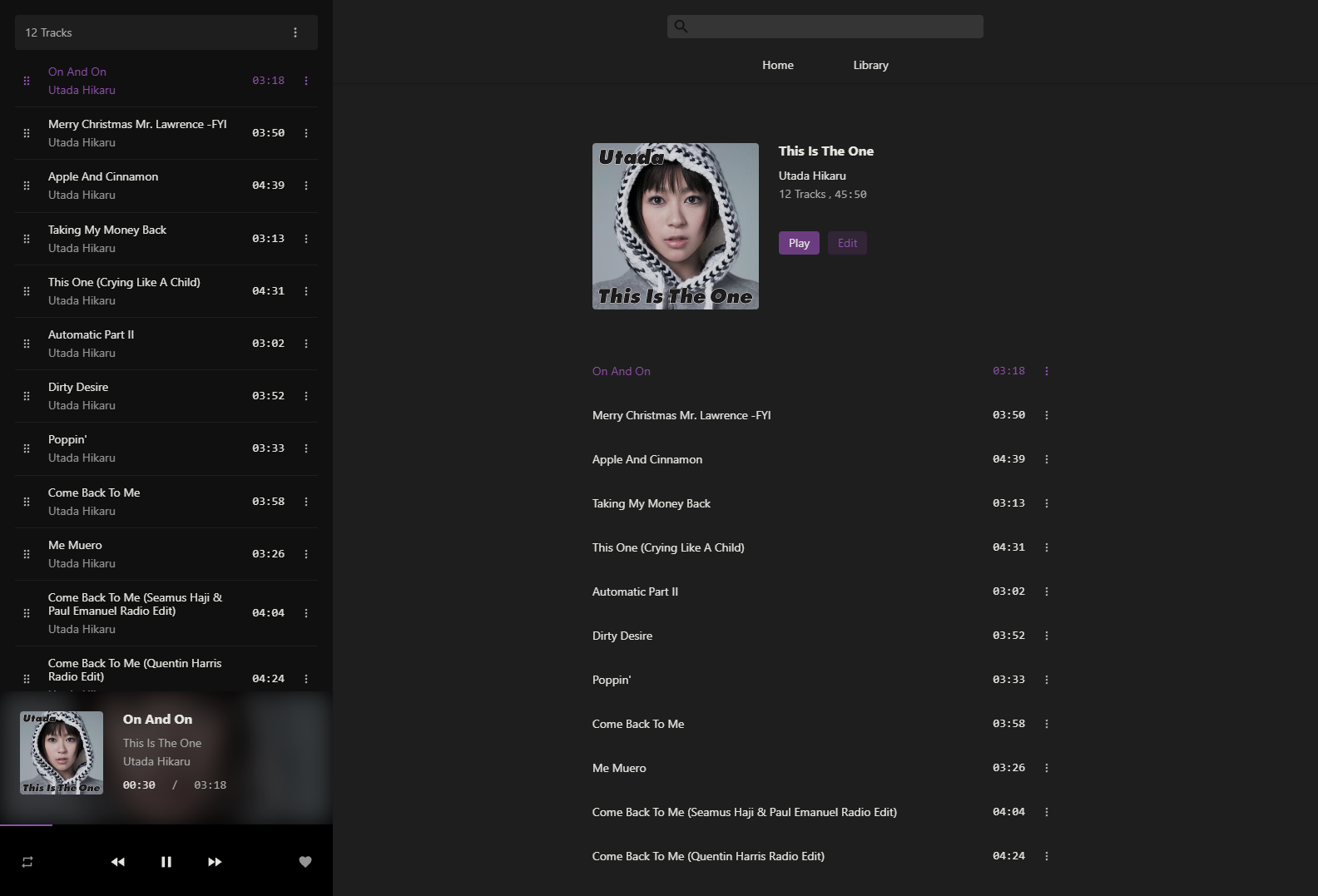Open more menu for On And On in queue

pos(306,81)
